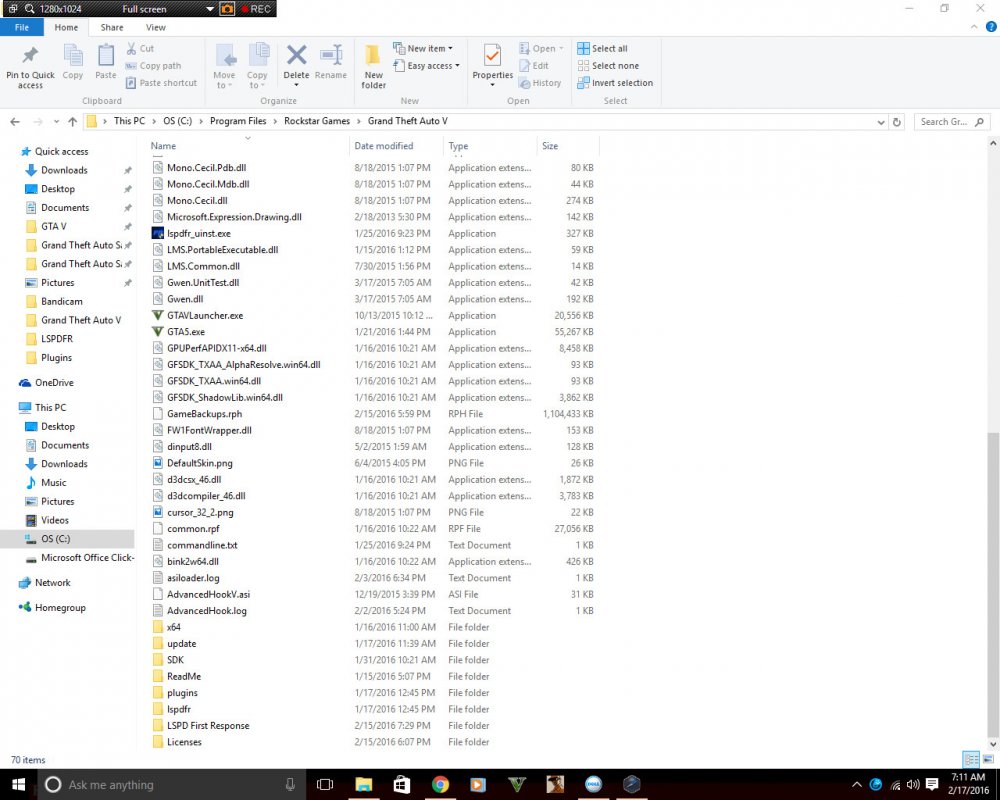Select OneDrive in navigation pane

[54, 383]
